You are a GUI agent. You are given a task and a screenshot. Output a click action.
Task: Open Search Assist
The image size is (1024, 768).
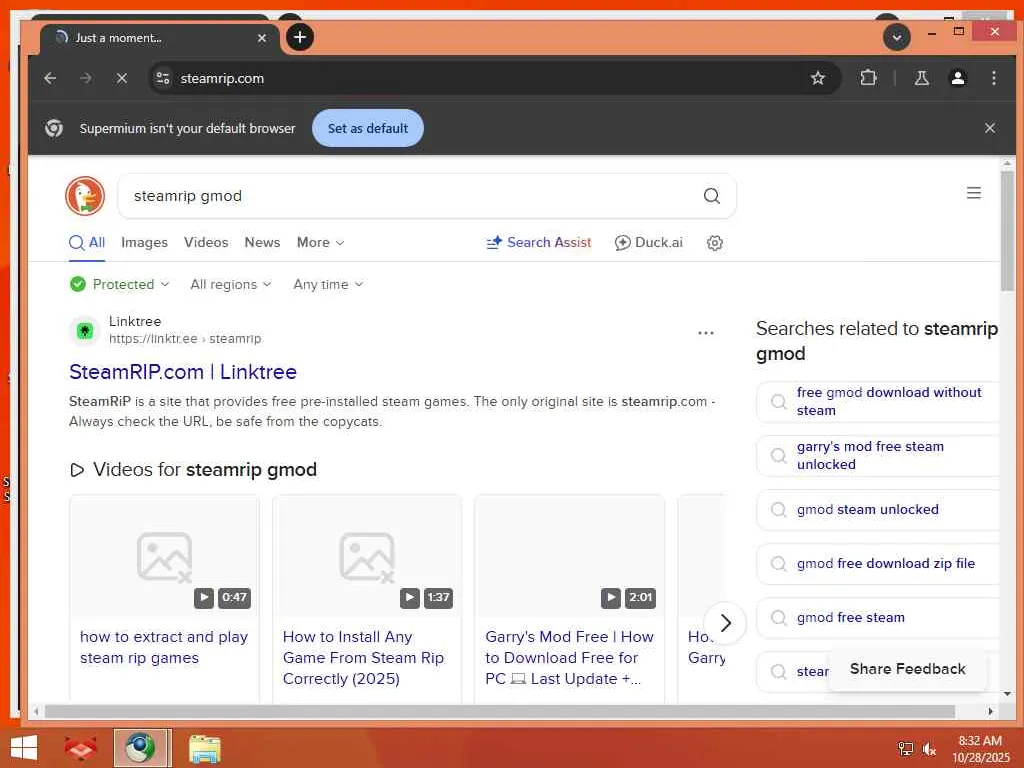(x=539, y=242)
